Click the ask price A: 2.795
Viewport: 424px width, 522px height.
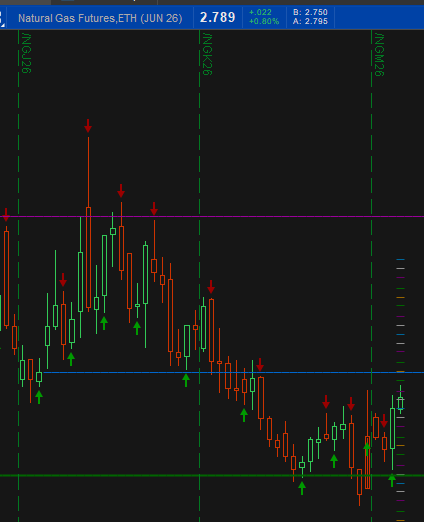coord(310,21)
